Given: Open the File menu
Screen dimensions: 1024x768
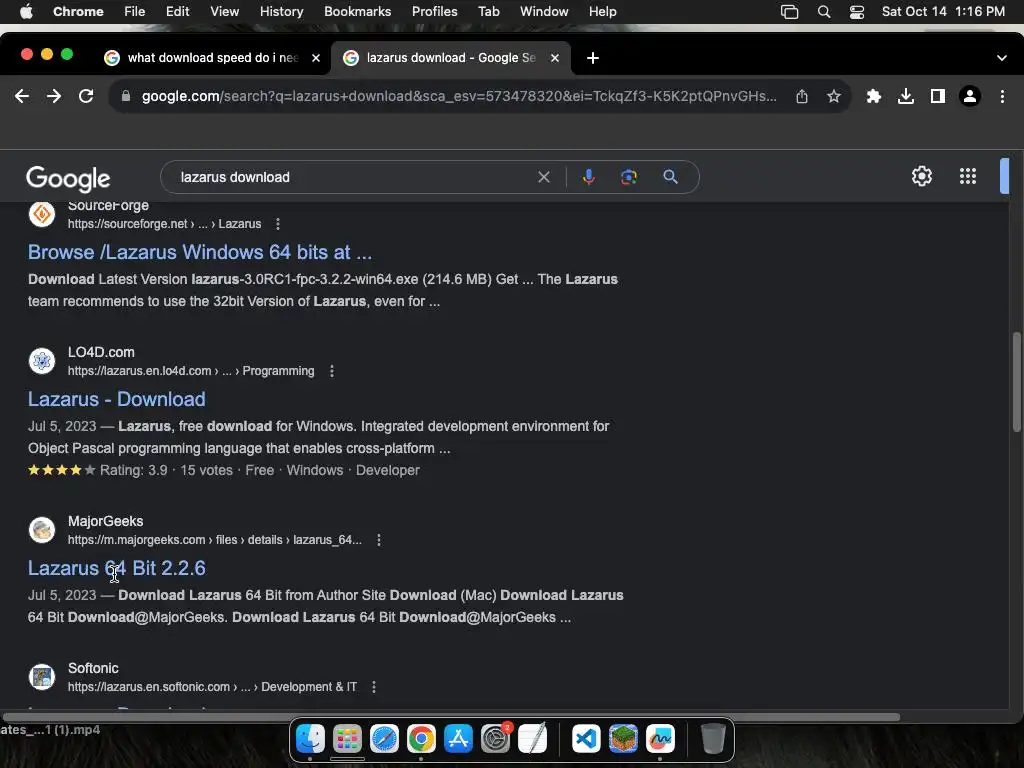Looking at the screenshot, I should pyautogui.click(x=135, y=11).
